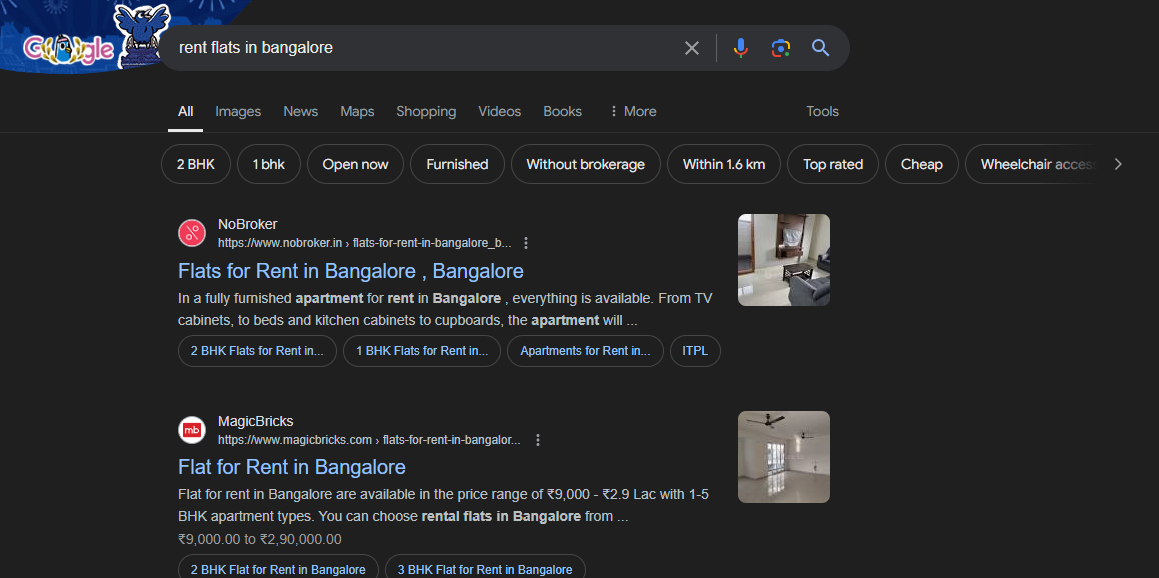The width and height of the screenshot is (1159, 578).
Task: Open '3 BHK Flat for Rent in Bangalore' sitelink
Action: pyautogui.click(x=485, y=569)
